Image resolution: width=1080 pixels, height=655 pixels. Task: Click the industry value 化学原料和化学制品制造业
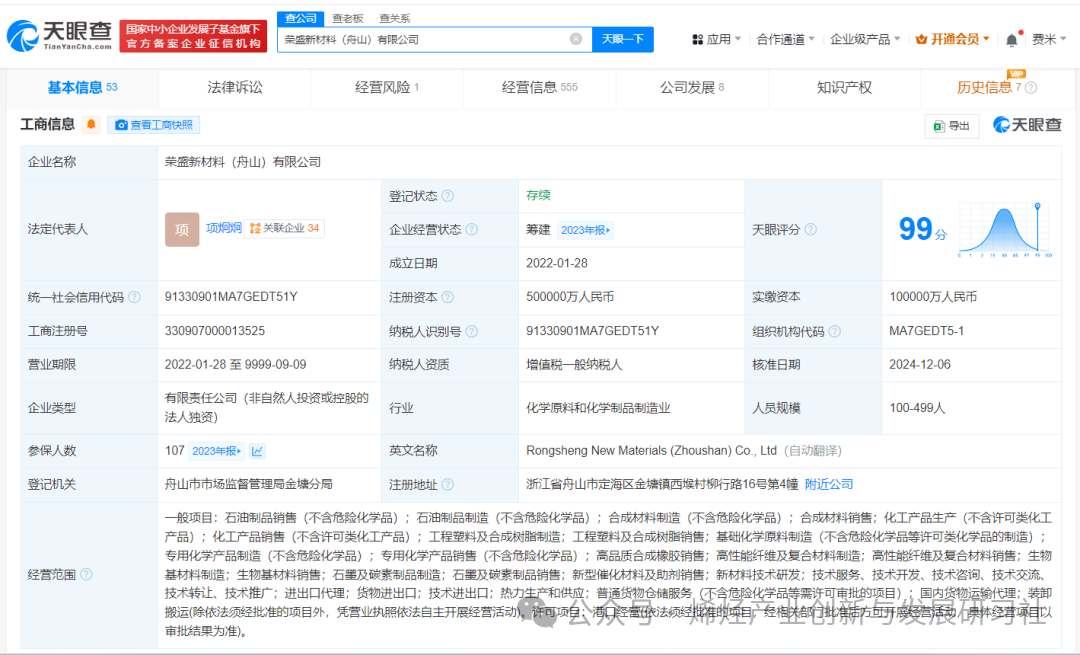click(x=598, y=408)
